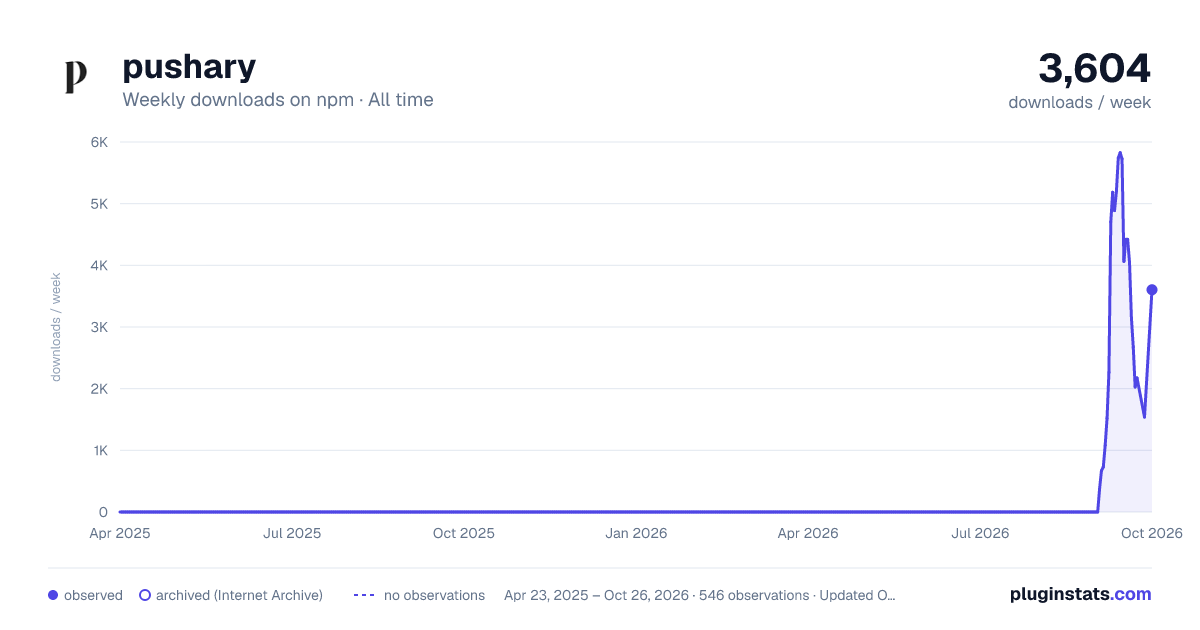Click the Apr 2025 x-axis label
Screen dimensions: 1200x630
pos(120,533)
